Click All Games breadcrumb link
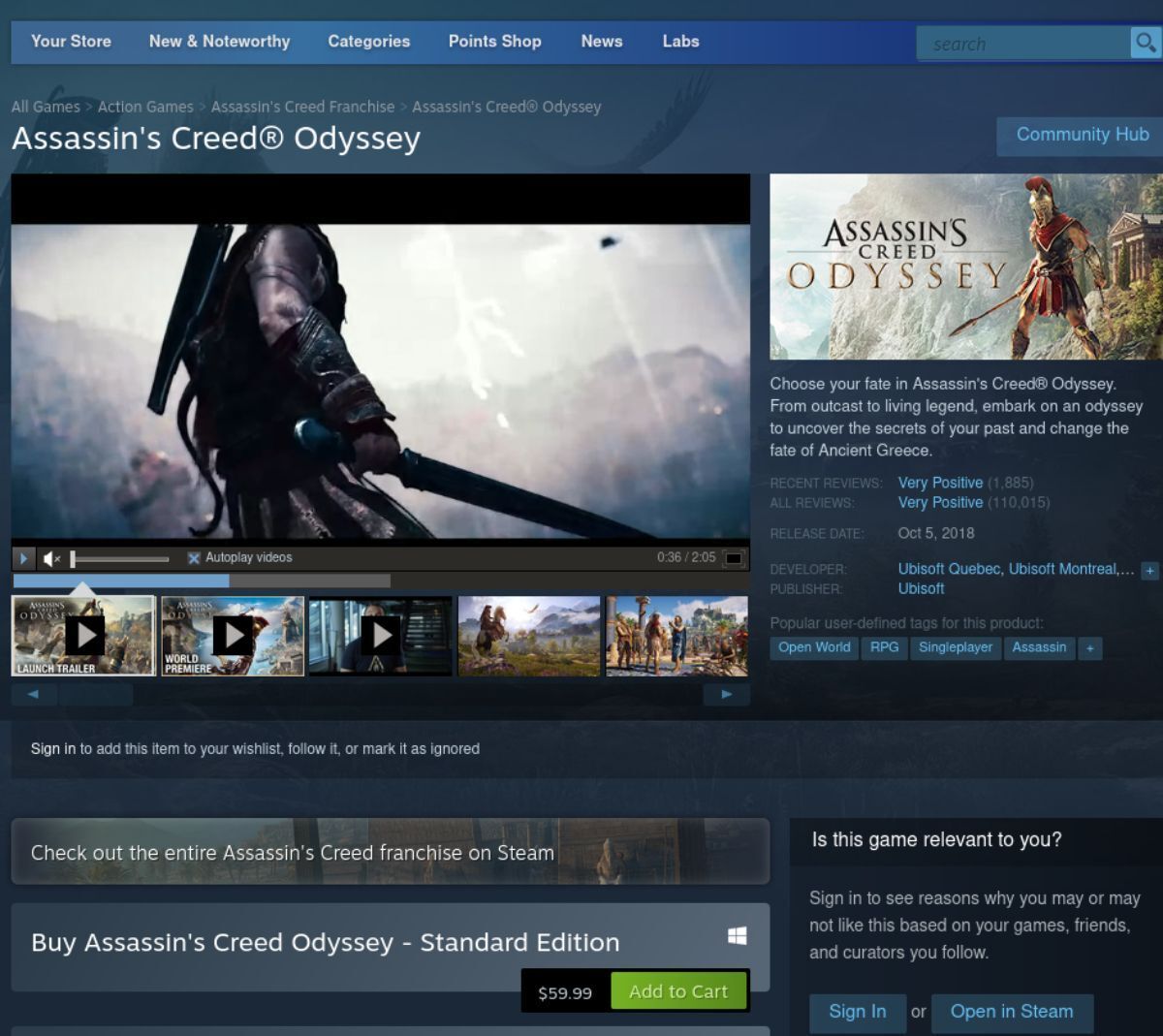The height and width of the screenshot is (1036, 1163). (x=46, y=107)
